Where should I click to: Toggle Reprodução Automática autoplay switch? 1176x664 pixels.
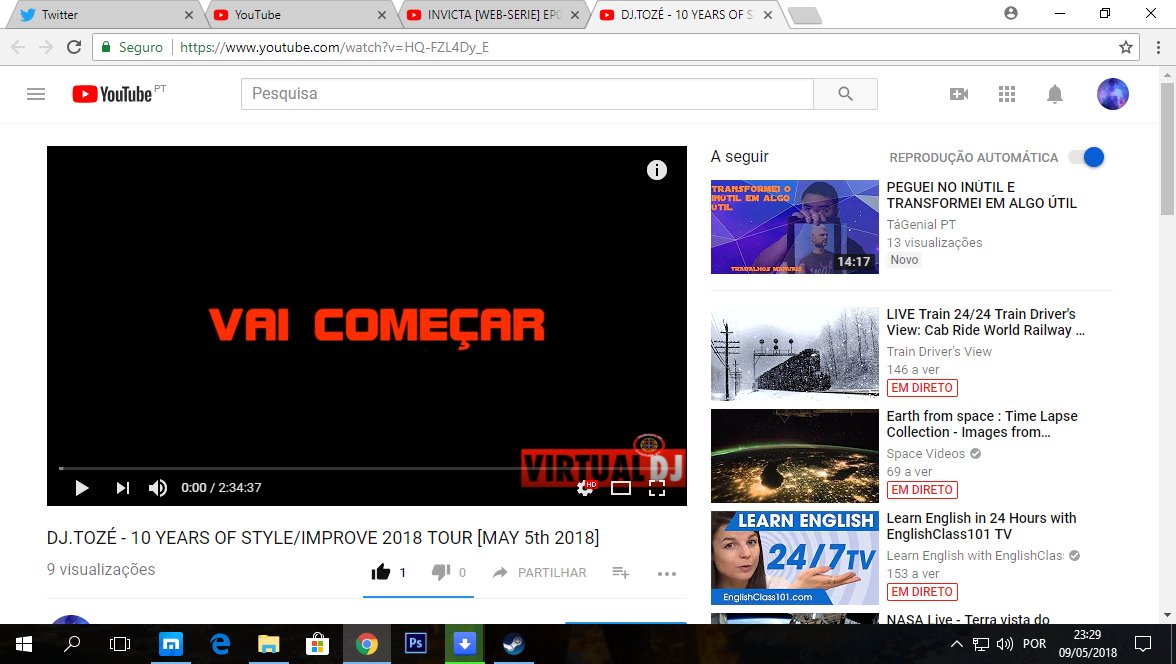pos(1087,157)
